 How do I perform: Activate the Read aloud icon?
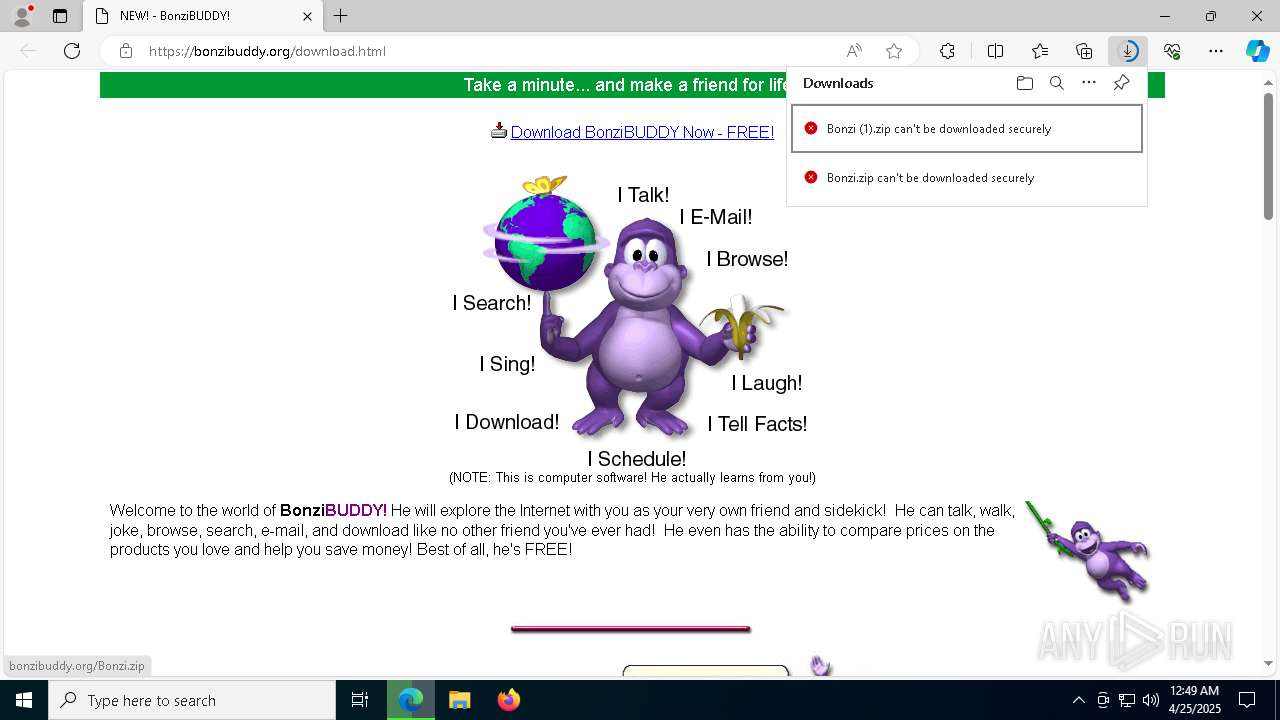[854, 51]
